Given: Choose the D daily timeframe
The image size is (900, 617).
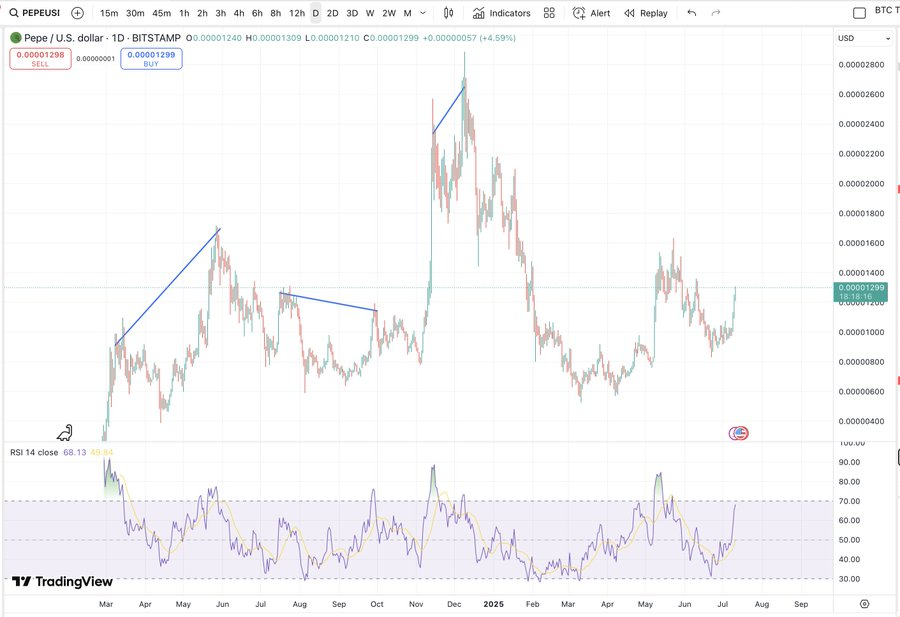Looking at the screenshot, I should [316, 13].
